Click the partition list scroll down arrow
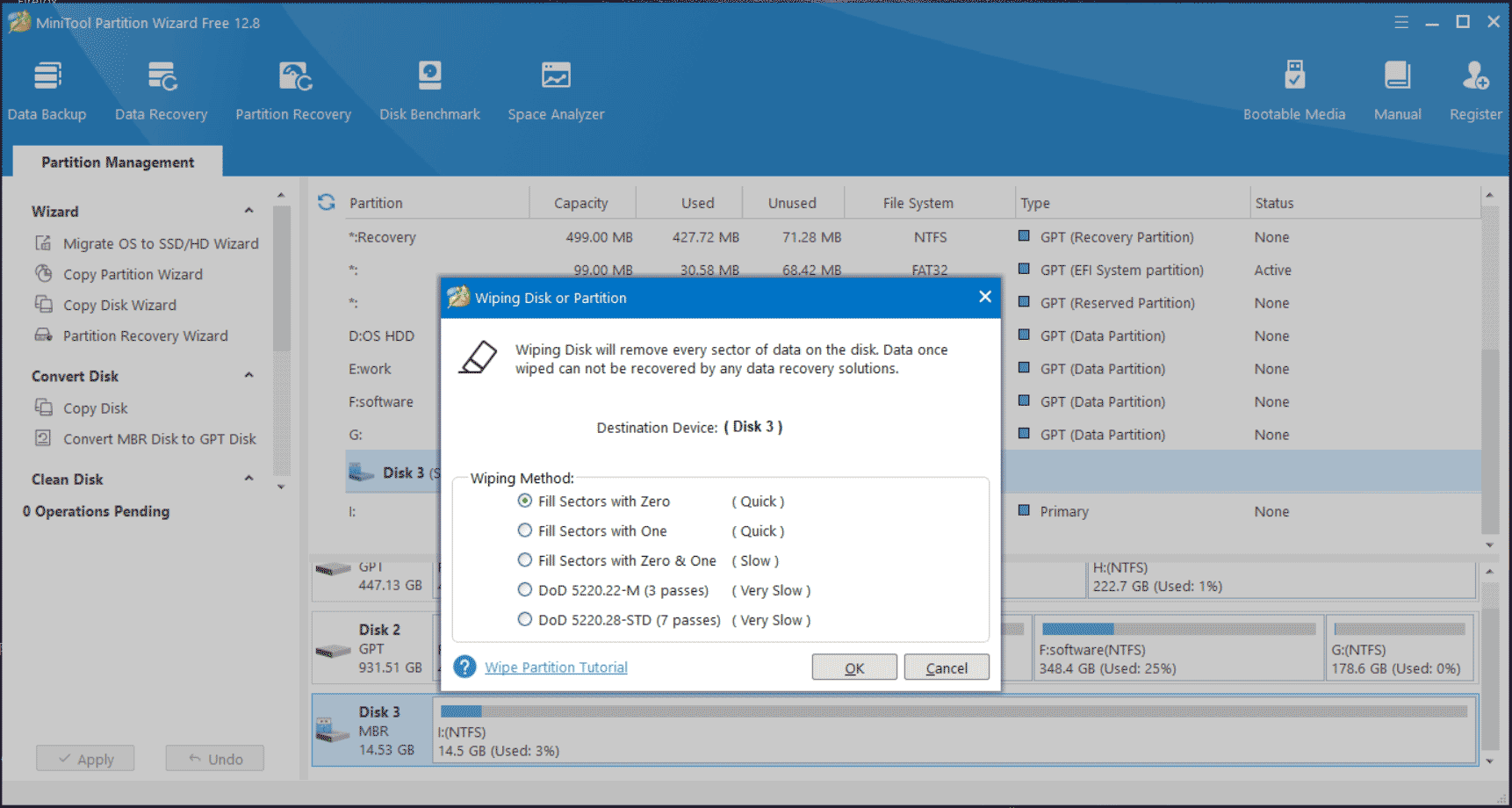 click(x=1489, y=545)
